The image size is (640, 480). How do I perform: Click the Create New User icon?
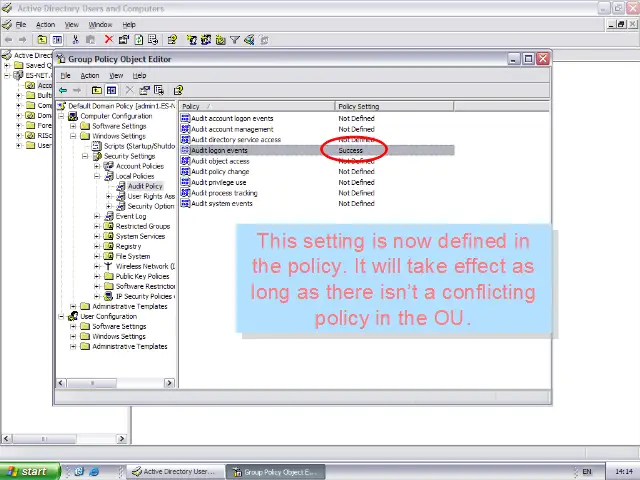191,40
